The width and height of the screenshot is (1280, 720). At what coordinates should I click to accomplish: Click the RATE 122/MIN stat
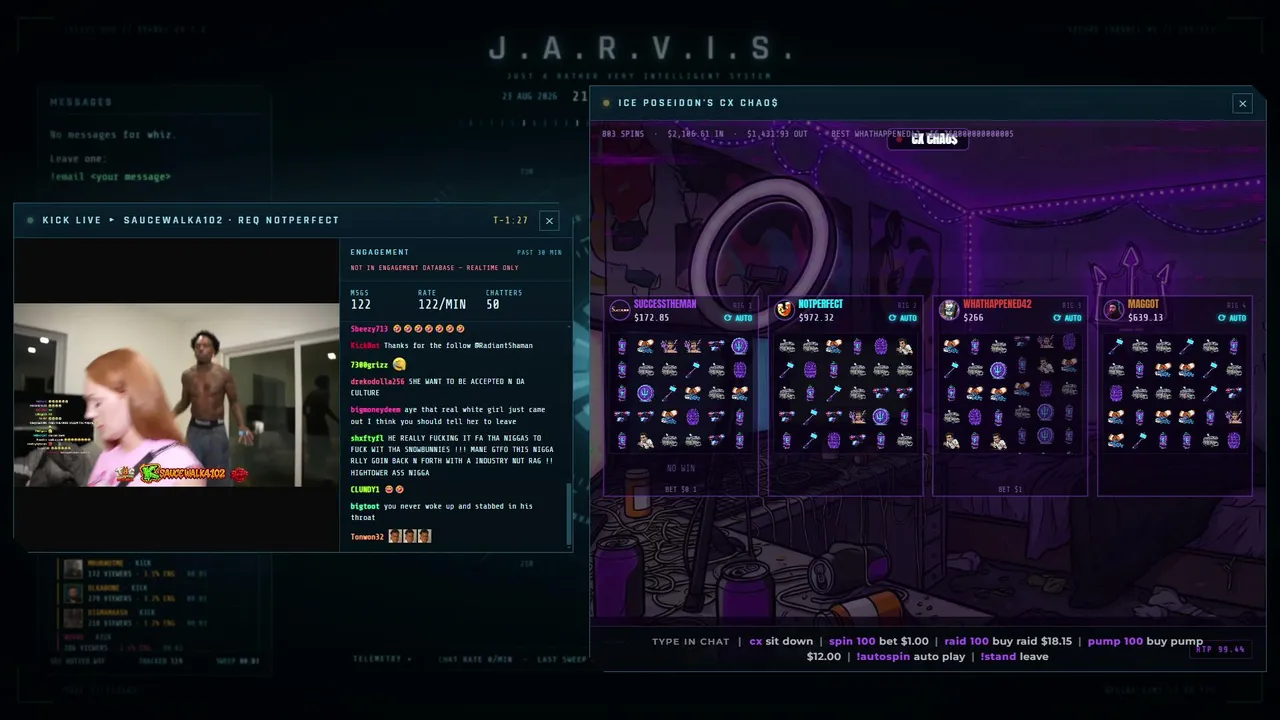pos(441,300)
